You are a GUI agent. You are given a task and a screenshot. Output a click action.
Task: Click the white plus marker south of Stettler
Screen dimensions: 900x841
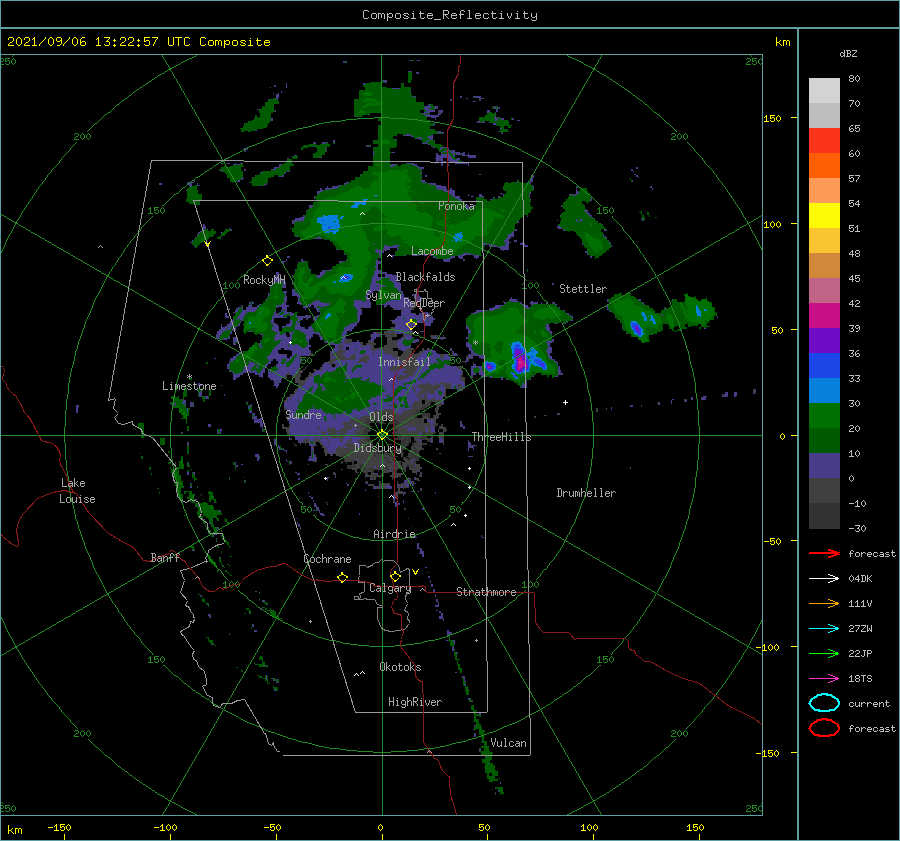coord(565,402)
